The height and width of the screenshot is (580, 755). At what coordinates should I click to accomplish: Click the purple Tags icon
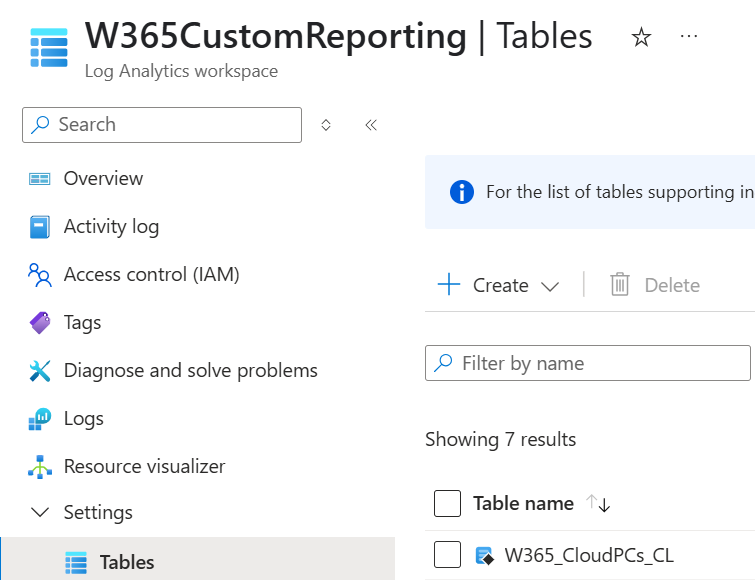[40, 322]
